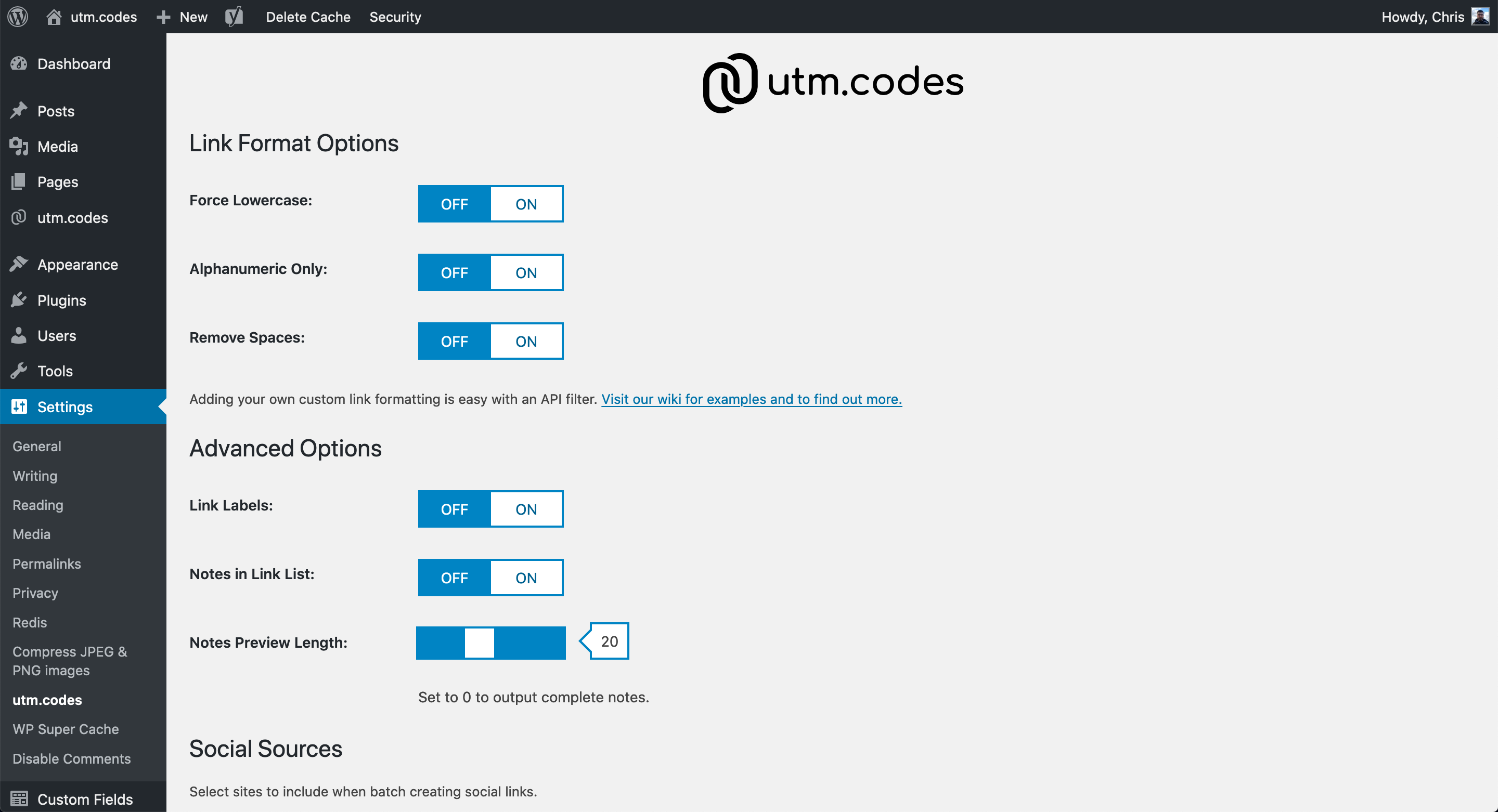
Task: Click the Posts pushpin icon
Action: 19,110
